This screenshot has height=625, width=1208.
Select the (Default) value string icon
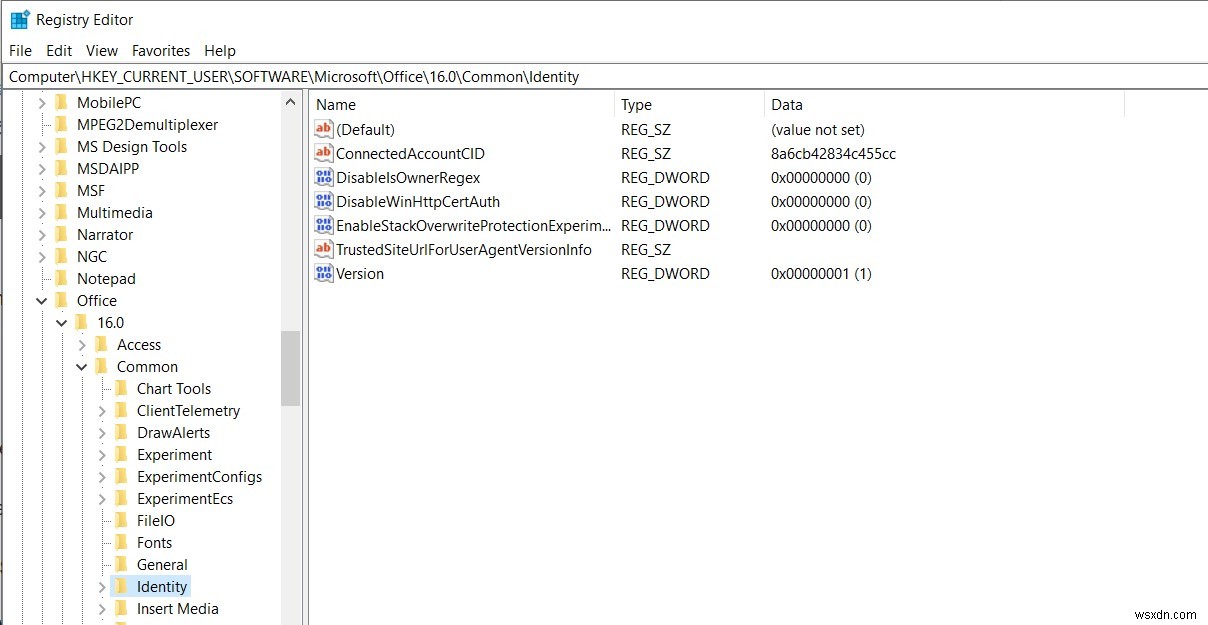pyautogui.click(x=323, y=129)
